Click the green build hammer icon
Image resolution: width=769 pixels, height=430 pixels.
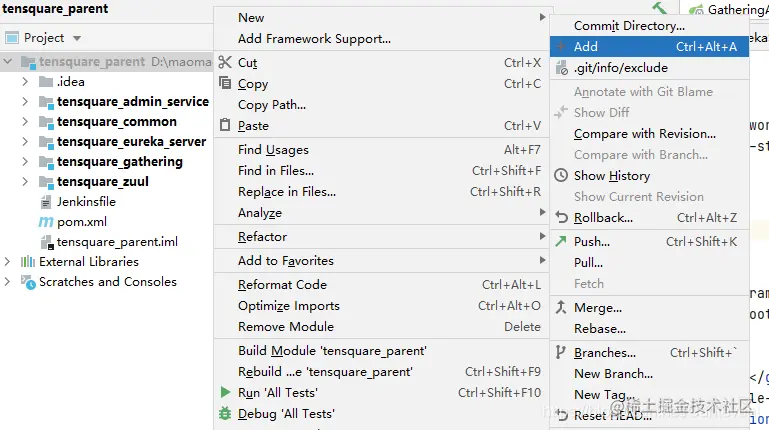(660, 7)
